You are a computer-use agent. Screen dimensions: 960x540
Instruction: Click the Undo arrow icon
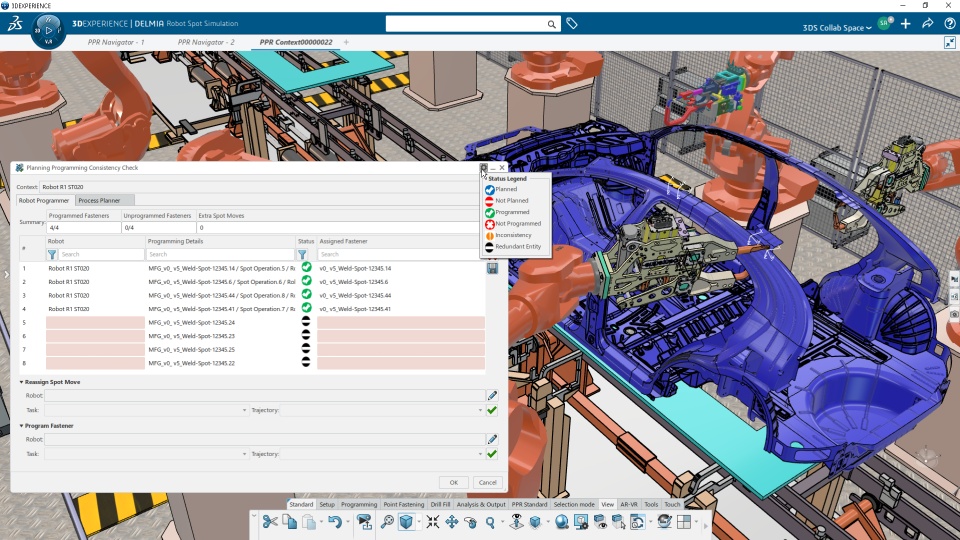click(334, 522)
